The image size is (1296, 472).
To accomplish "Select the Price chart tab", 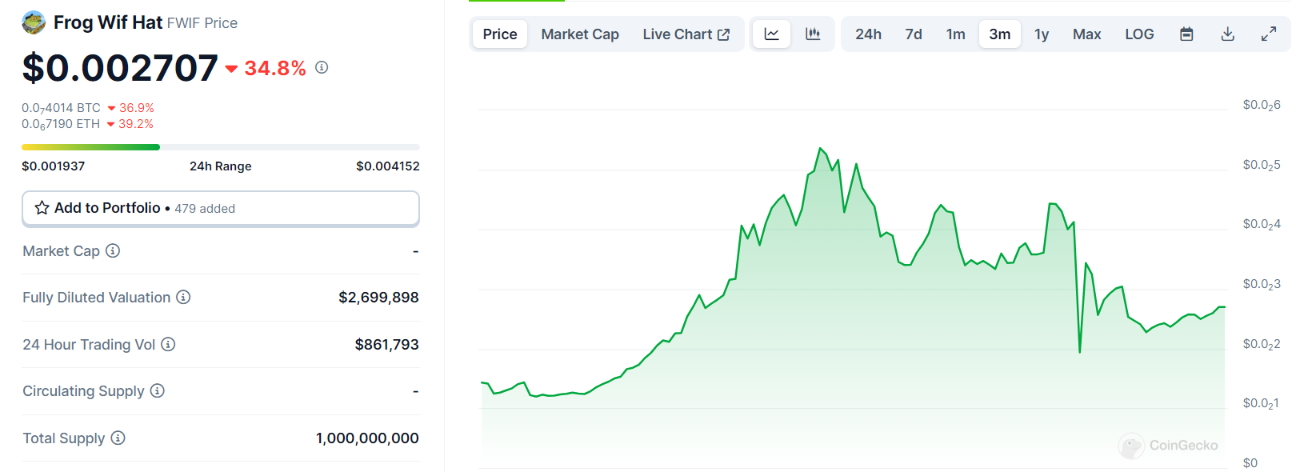I will pos(500,34).
